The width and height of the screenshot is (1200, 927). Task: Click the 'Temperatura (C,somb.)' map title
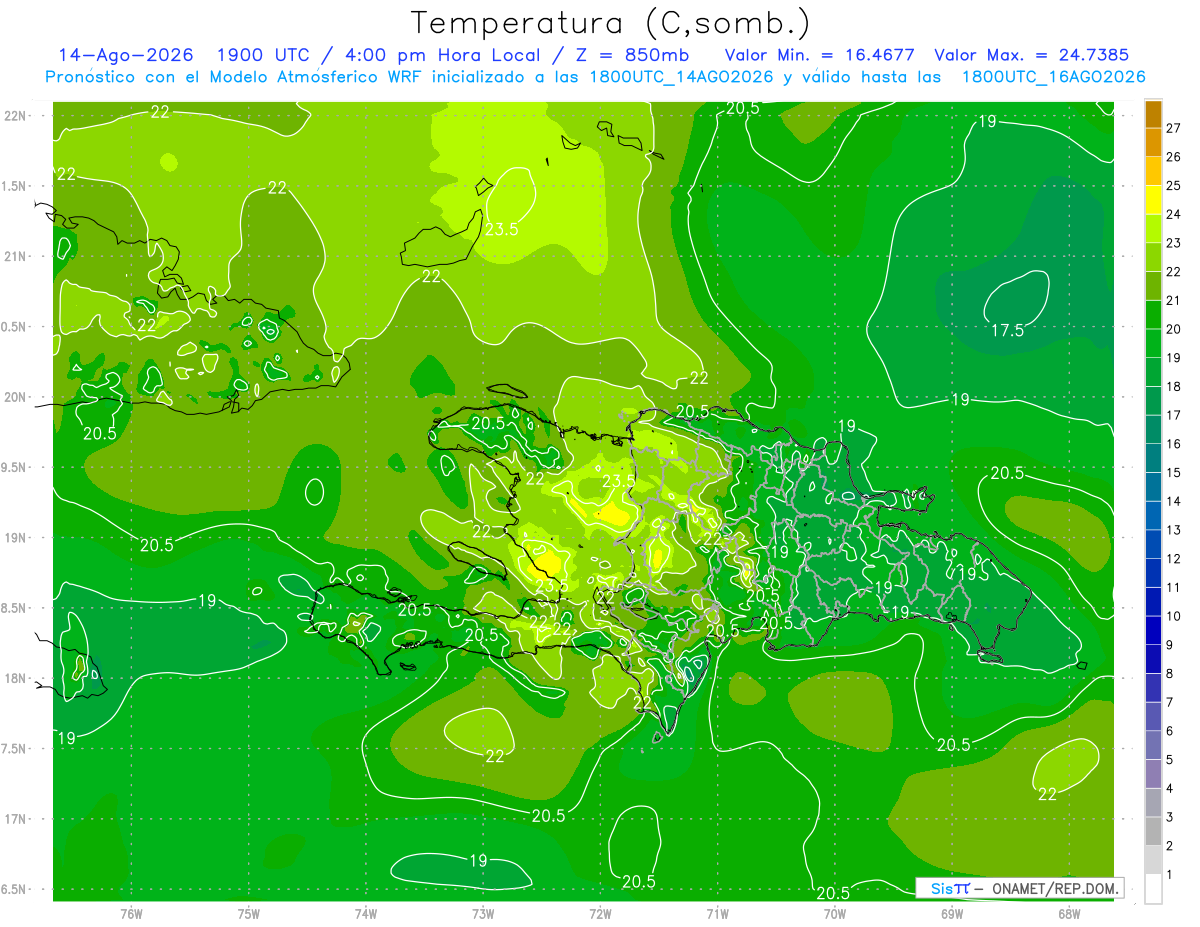(x=611, y=23)
